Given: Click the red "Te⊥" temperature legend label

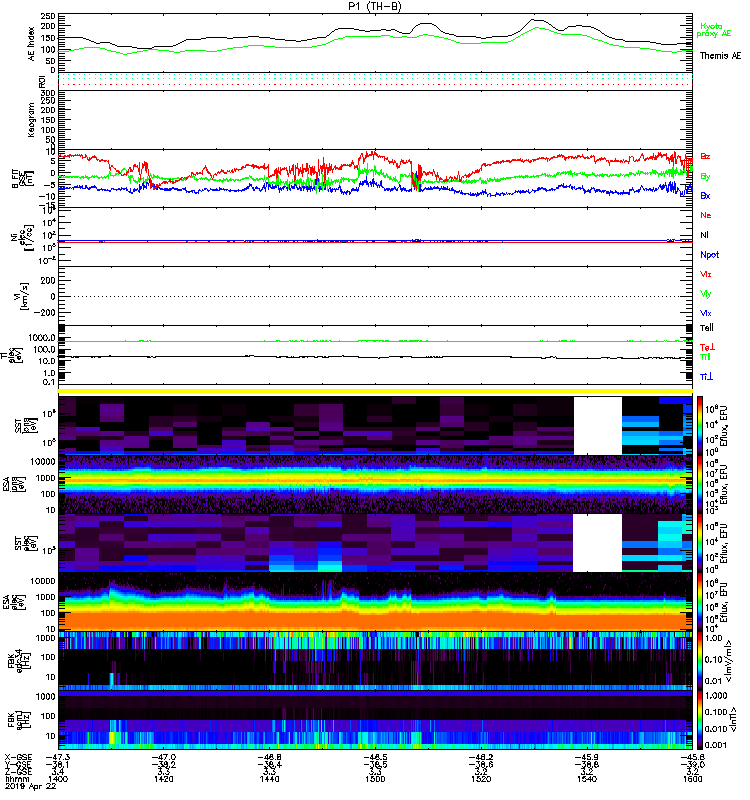Looking at the screenshot, I should point(707,347).
